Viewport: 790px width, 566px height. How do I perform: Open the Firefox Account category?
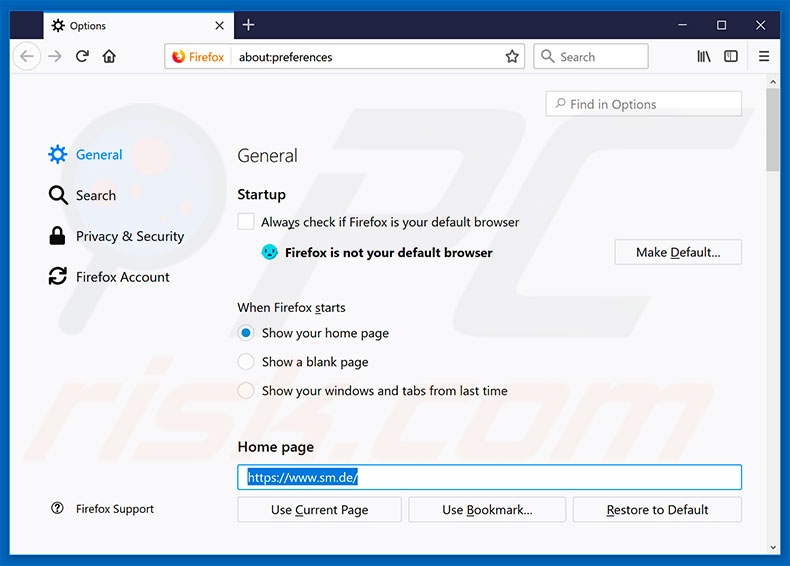click(x=109, y=277)
